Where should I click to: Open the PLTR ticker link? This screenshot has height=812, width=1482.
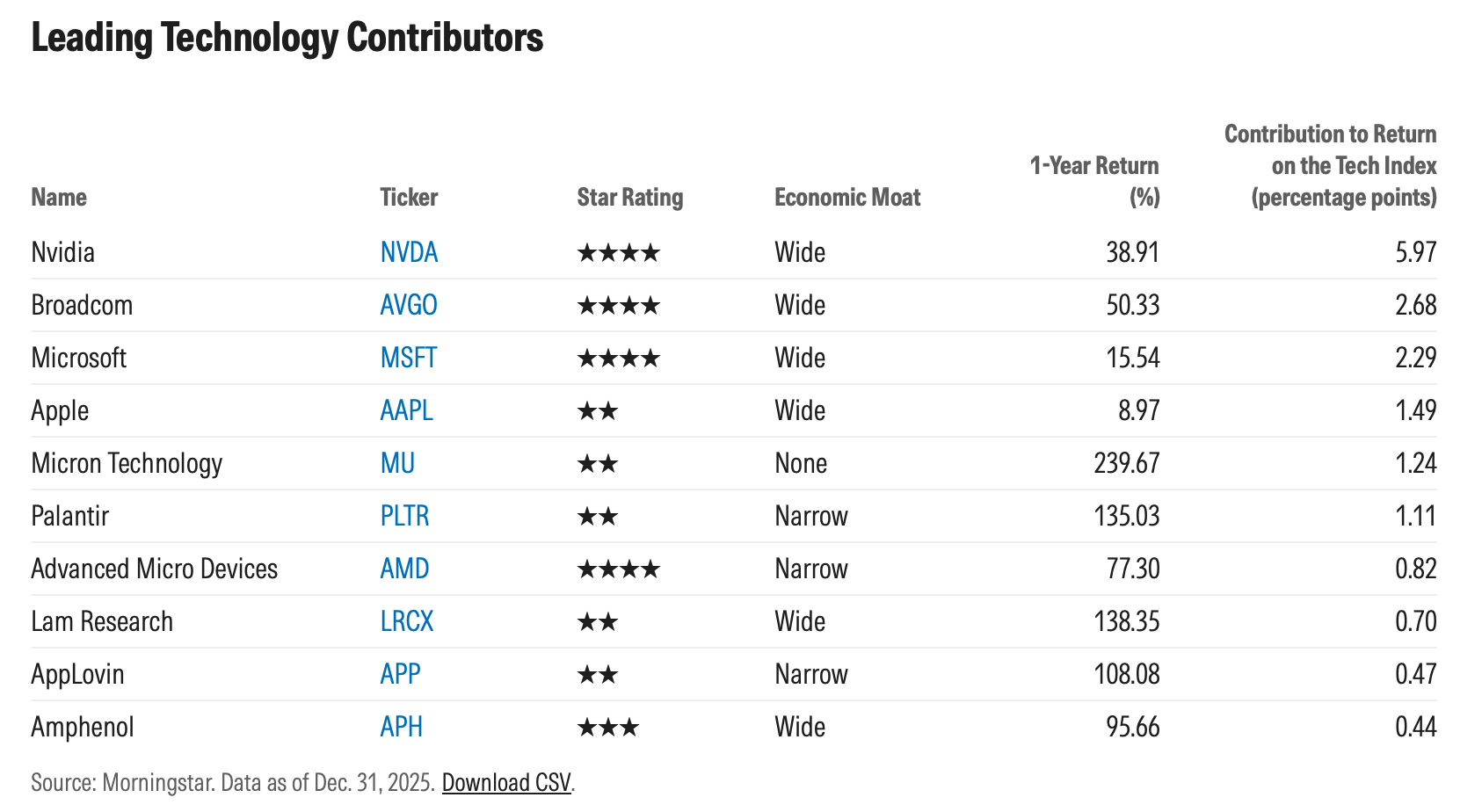pos(404,516)
